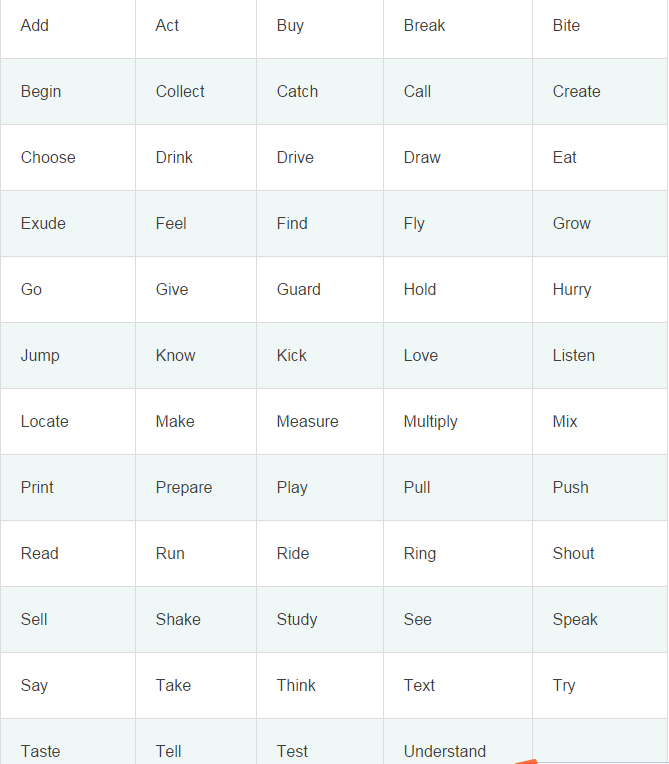This screenshot has height=764, width=669.
Task: Select the Multiply cell
Action: [458, 421]
